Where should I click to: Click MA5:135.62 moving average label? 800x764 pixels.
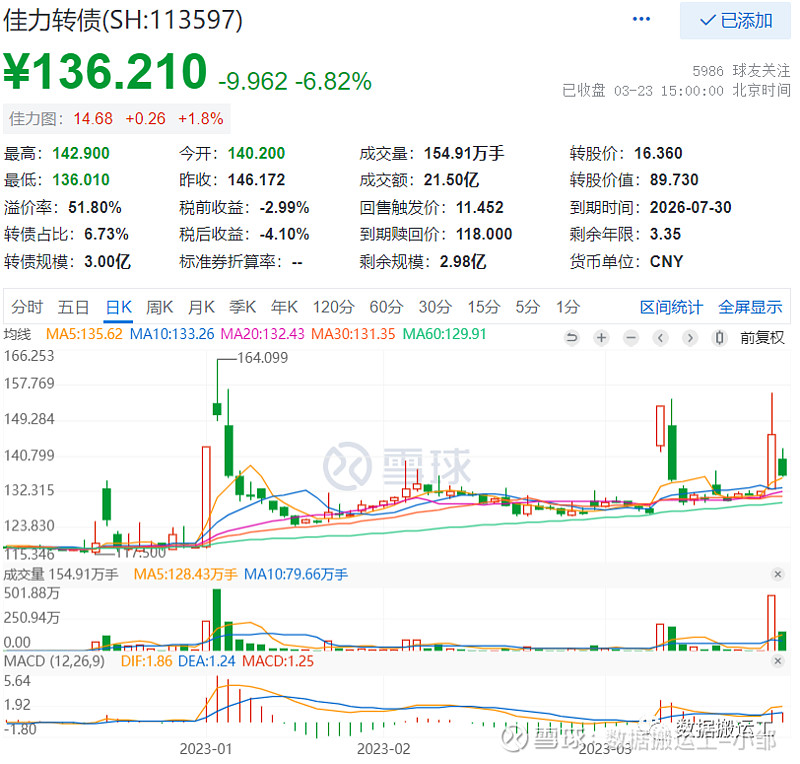click(84, 334)
